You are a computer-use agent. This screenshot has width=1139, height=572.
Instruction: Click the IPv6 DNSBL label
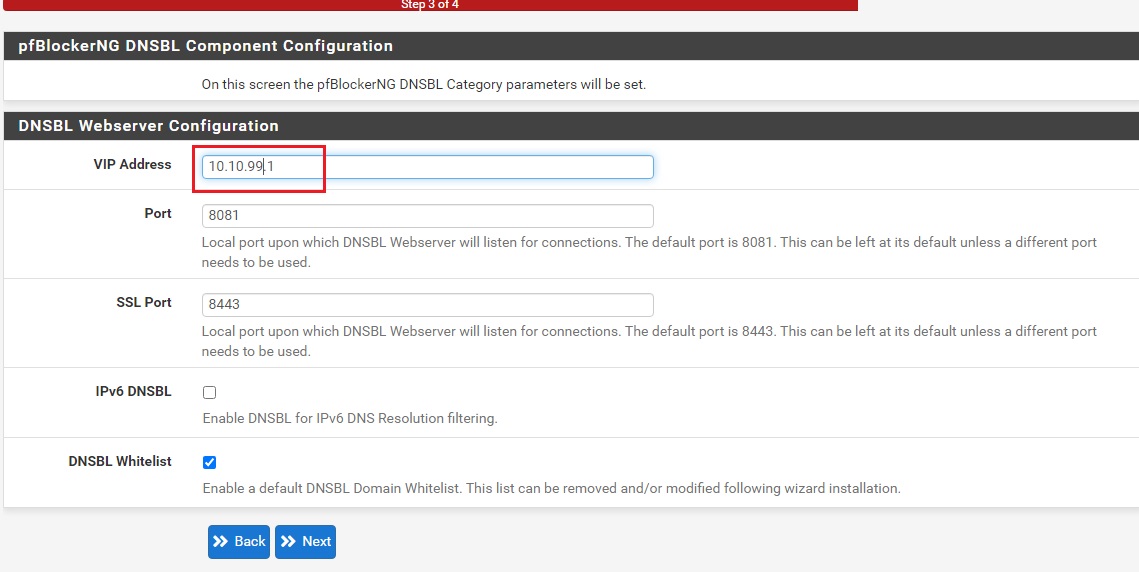point(134,391)
